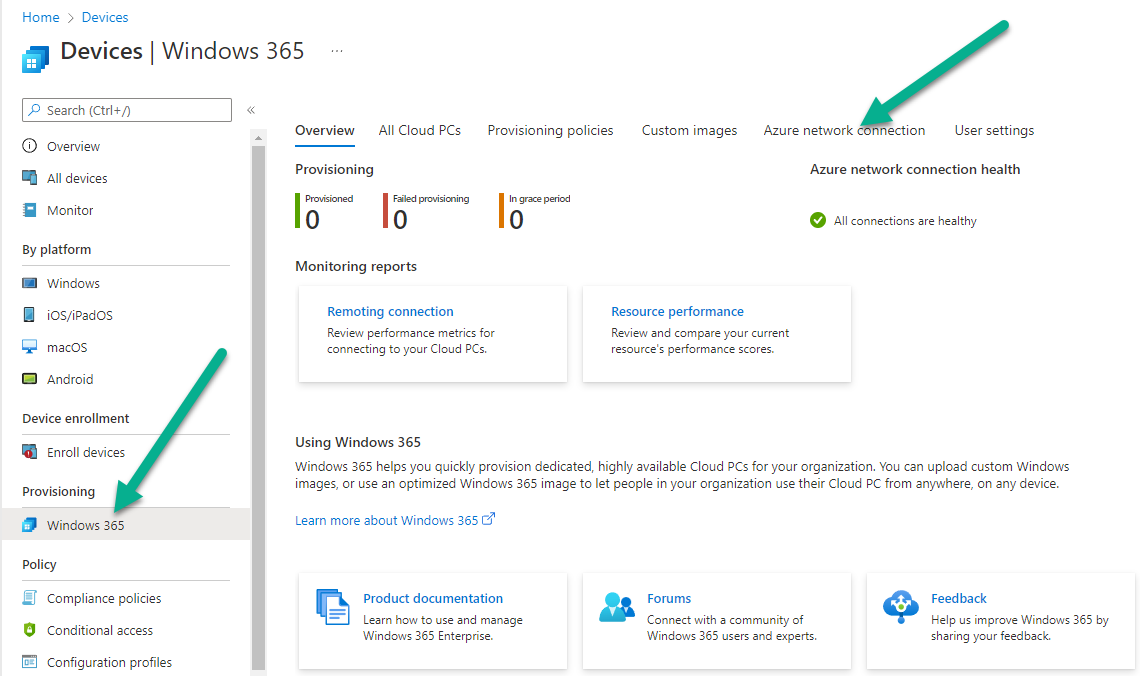Click the Azure network connection health heading
The width and height of the screenshot is (1140, 676).
coord(915,169)
